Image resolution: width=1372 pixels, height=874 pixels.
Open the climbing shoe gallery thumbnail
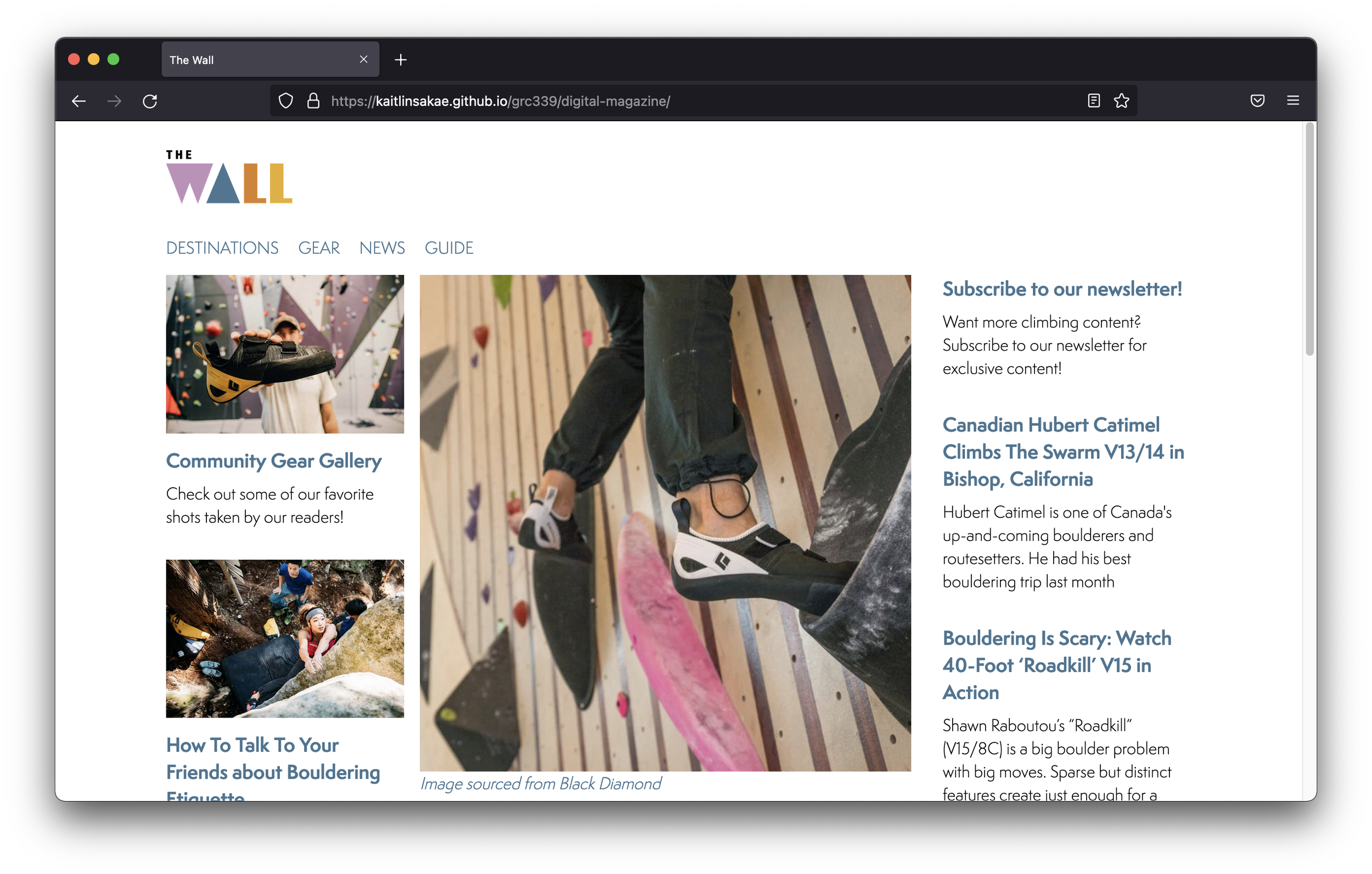pos(285,354)
